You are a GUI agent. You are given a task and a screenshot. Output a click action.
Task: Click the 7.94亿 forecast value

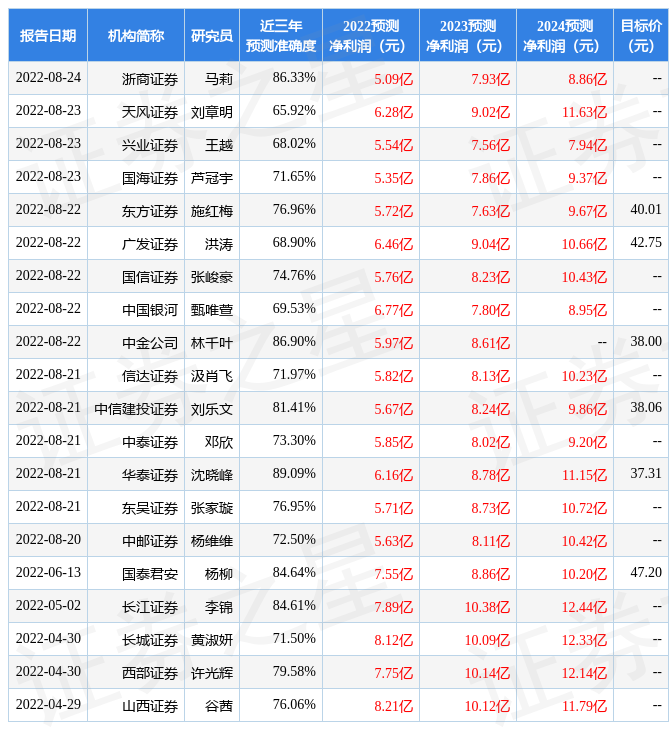588,145
